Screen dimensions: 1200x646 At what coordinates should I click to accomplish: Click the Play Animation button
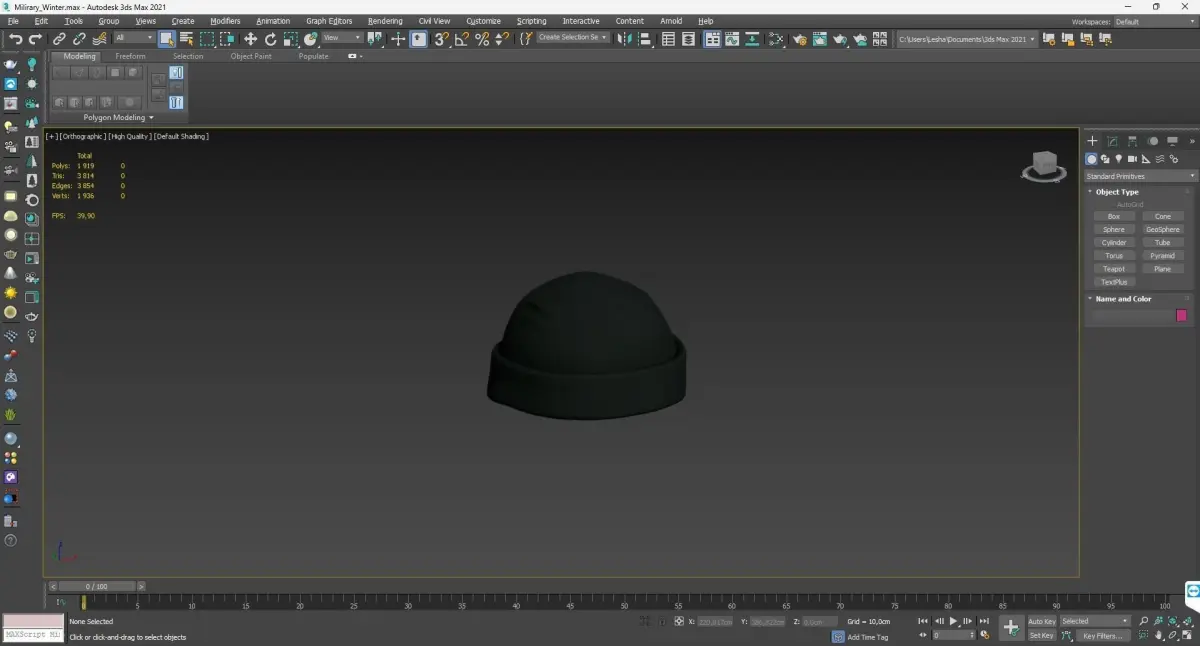953,621
